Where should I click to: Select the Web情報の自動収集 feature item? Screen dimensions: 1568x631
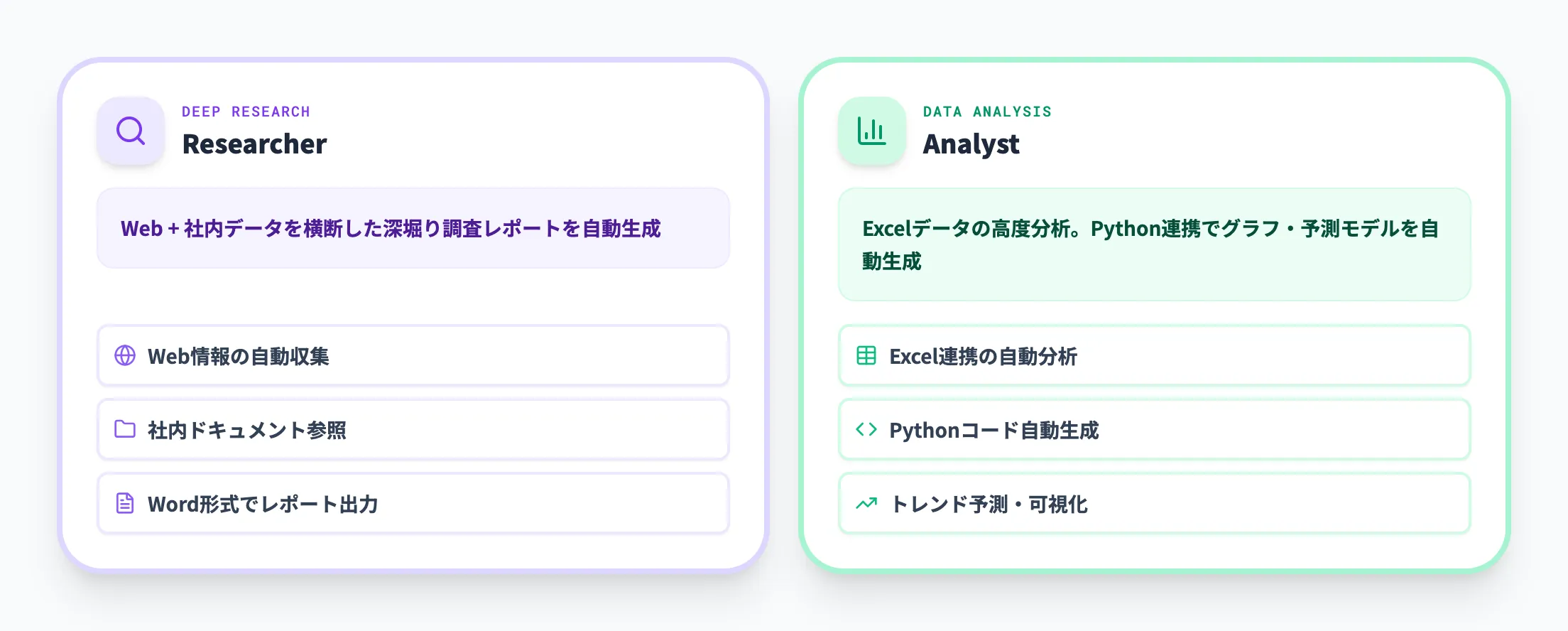[414, 356]
